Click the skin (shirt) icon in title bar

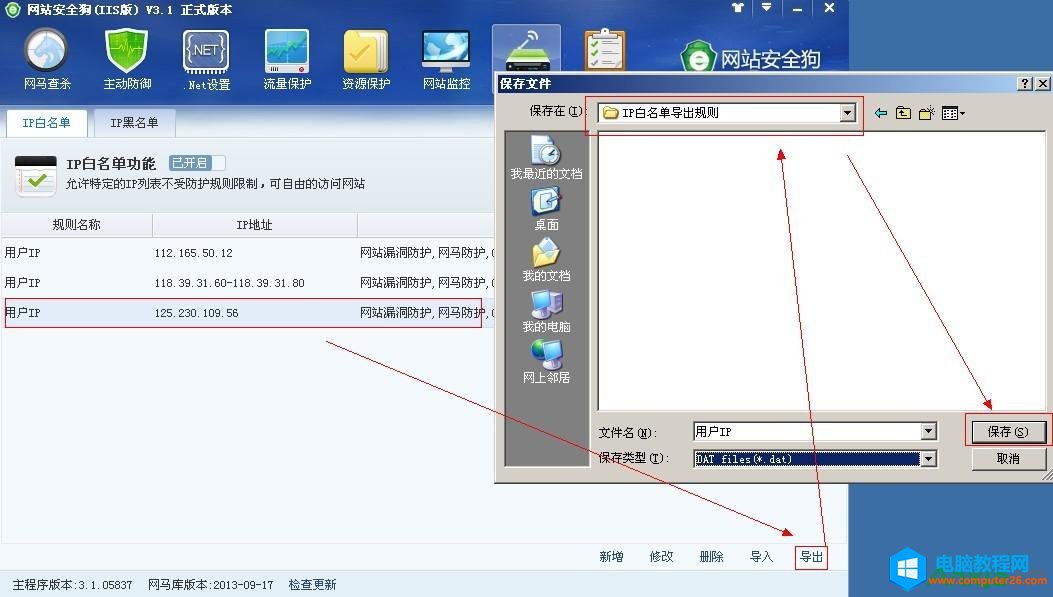tap(738, 8)
